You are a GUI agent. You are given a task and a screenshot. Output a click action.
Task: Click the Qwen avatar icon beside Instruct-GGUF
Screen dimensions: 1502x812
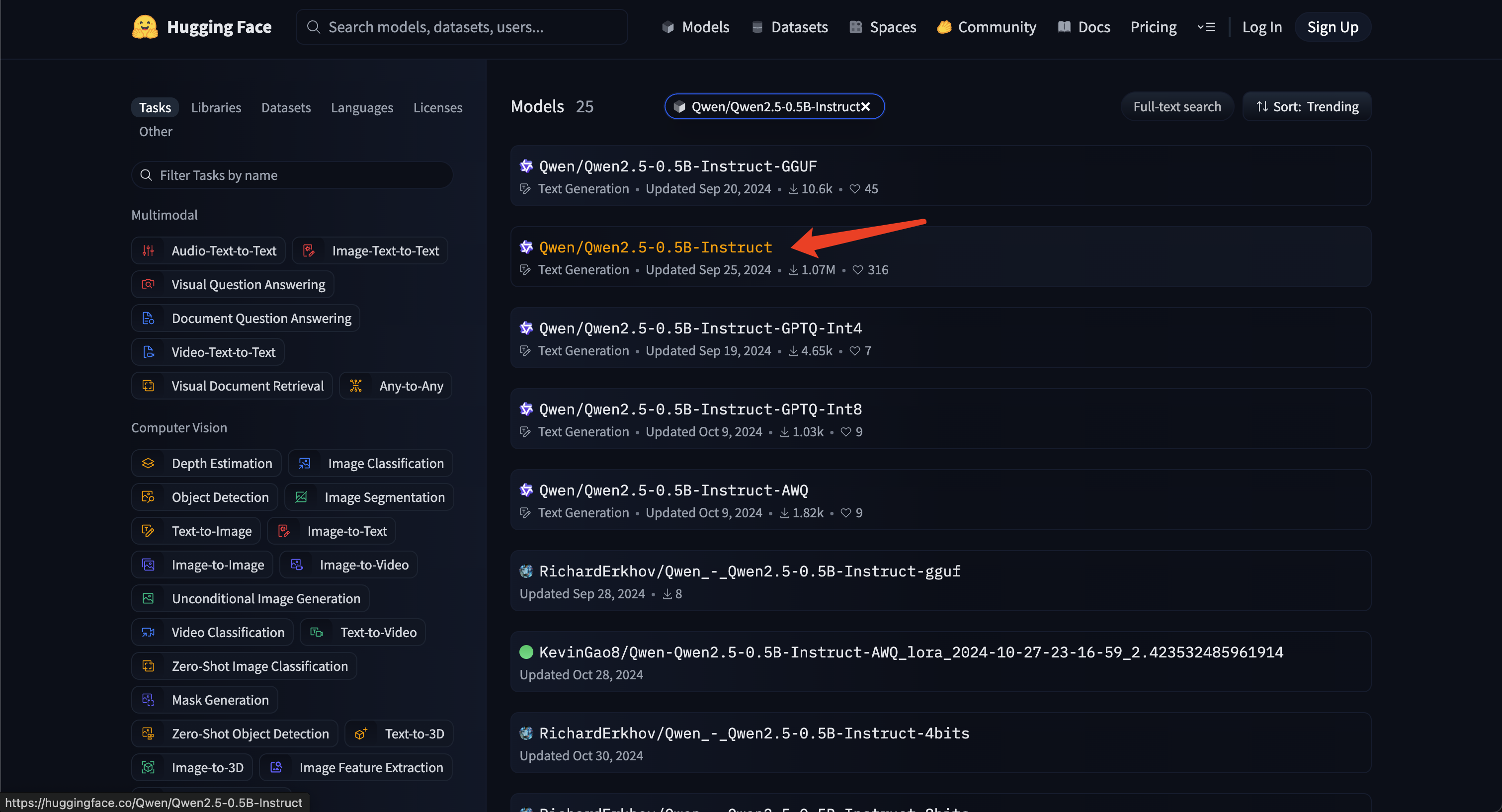click(x=526, y=166)
